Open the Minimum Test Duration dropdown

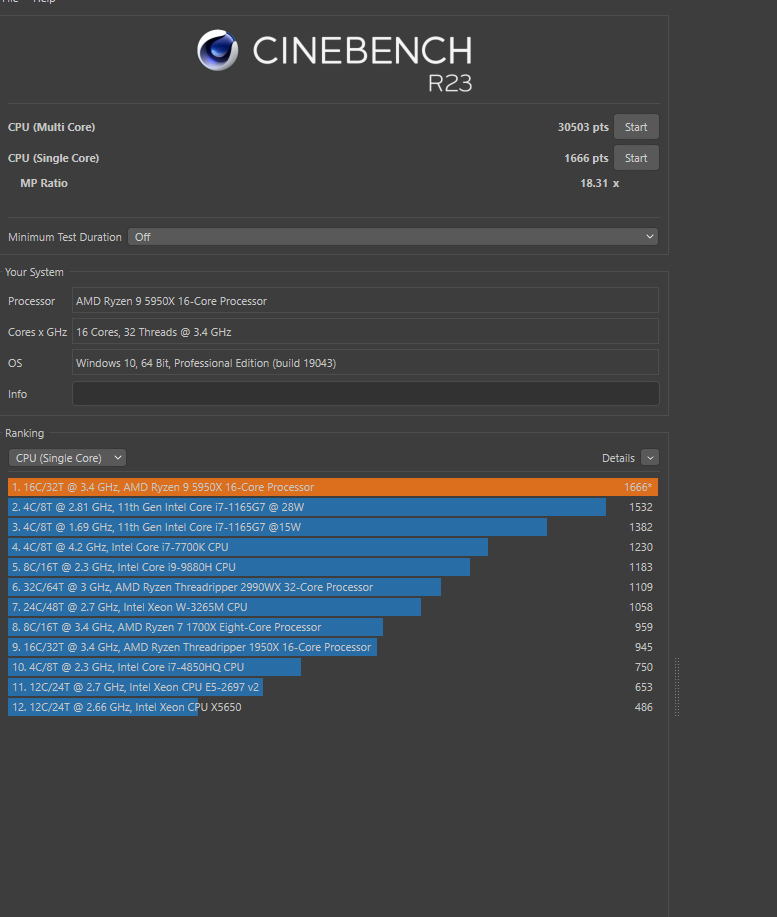pos(393,237)
